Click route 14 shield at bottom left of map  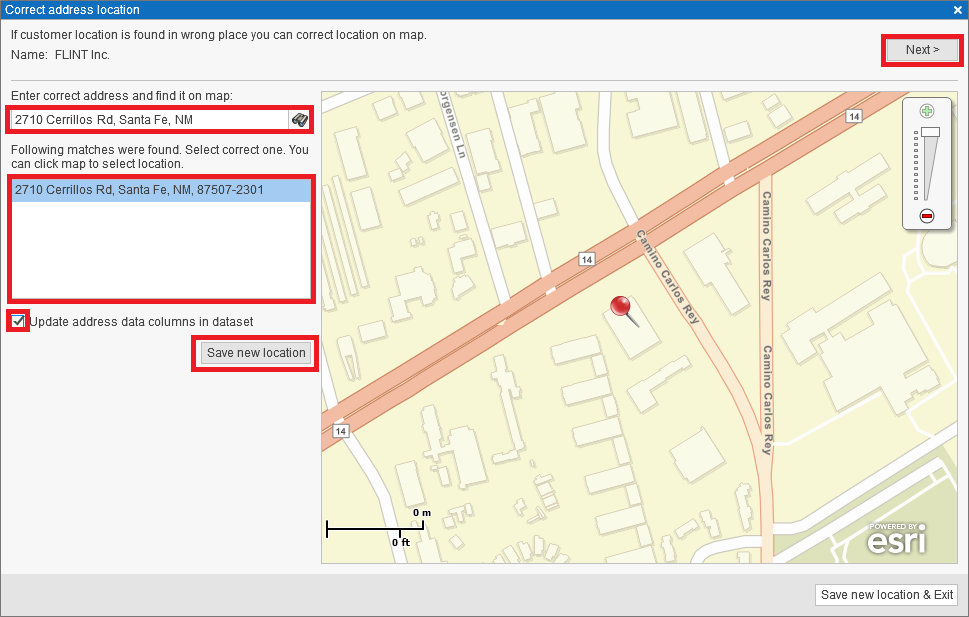(x=341, y=431)
